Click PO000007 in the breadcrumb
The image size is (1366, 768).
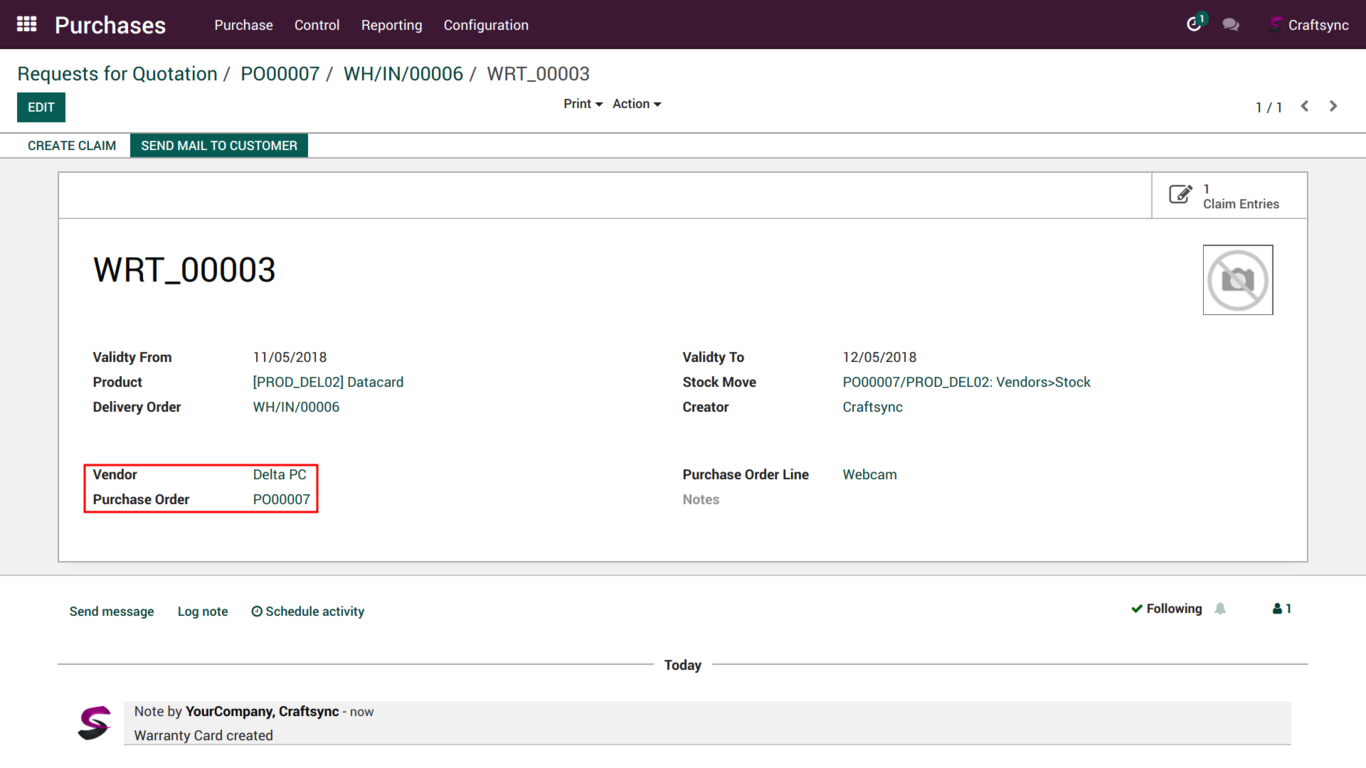pyautogui.click(x=280, y=74)
